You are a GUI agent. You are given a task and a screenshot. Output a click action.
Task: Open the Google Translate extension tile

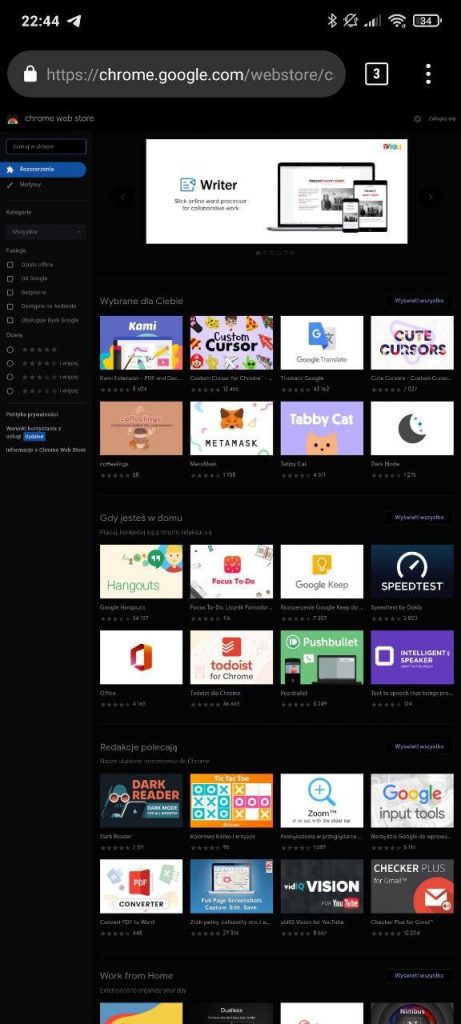pos(322,343)
